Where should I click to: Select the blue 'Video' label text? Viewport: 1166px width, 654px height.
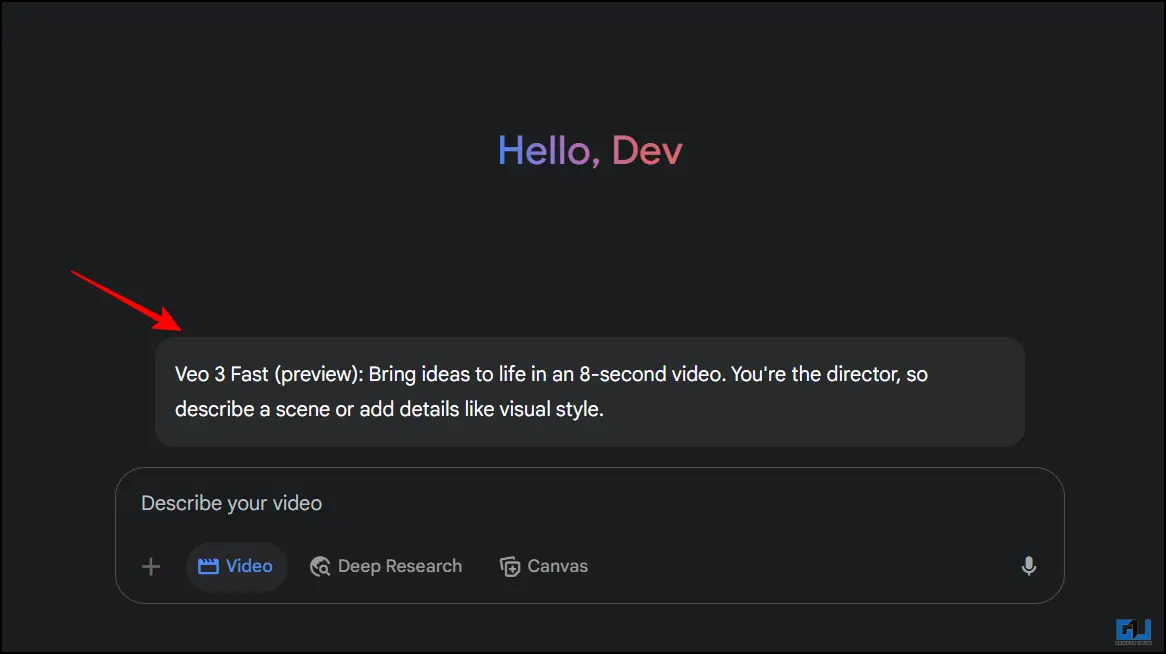[x=249, y=566]
